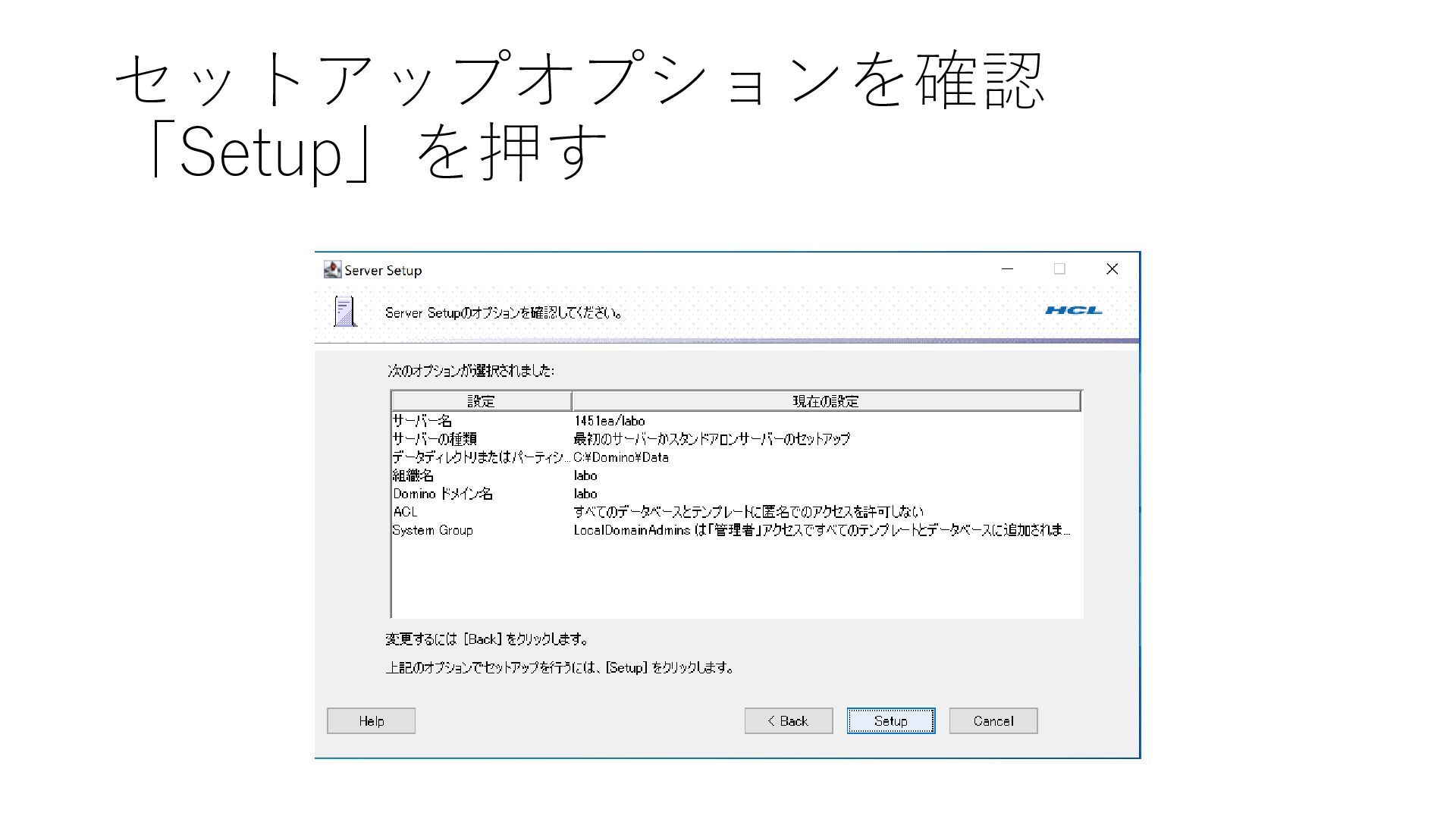Go back using the Back button

pos(788,720)
